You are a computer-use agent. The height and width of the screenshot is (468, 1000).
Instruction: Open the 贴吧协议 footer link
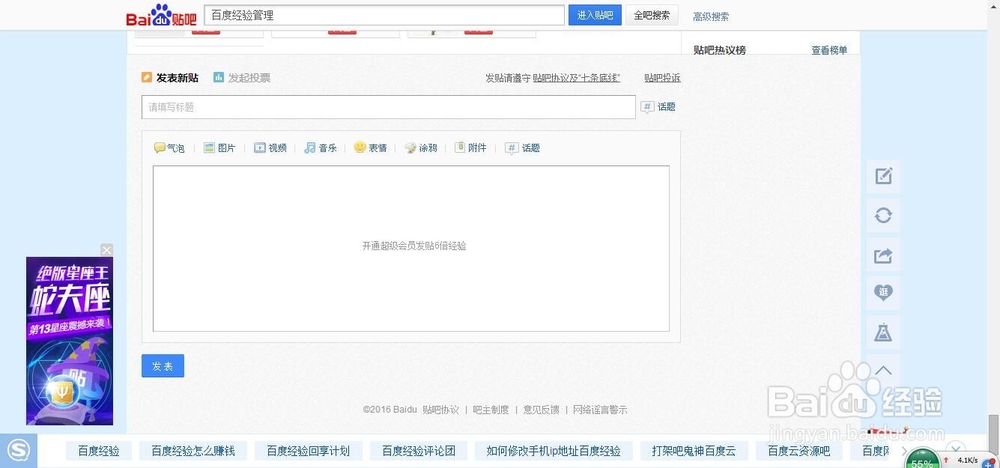point(441,410)
